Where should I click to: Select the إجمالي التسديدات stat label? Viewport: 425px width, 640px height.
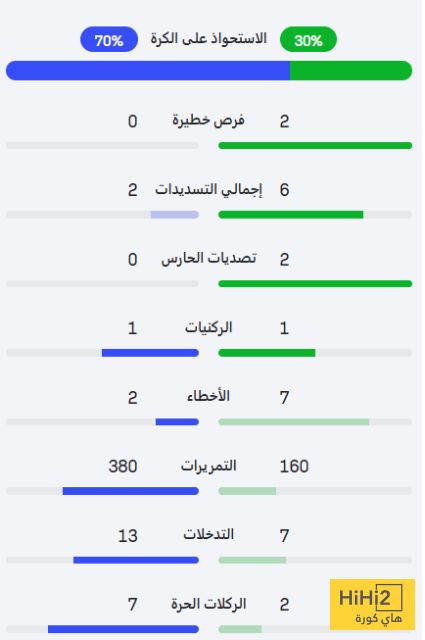pyautogui.click(x=208, y=190)
